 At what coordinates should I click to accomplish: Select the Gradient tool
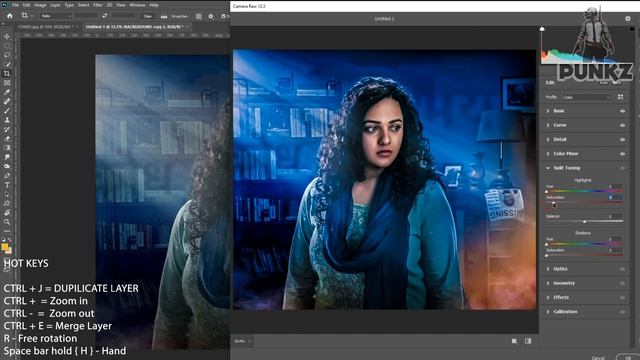[x=7, y=148]
